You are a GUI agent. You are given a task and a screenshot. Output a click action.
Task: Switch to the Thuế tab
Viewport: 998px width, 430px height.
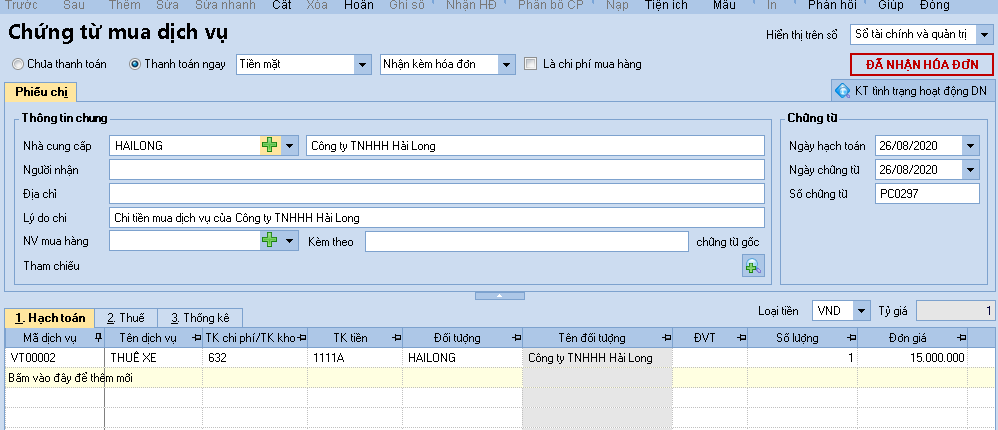(126, 318)
